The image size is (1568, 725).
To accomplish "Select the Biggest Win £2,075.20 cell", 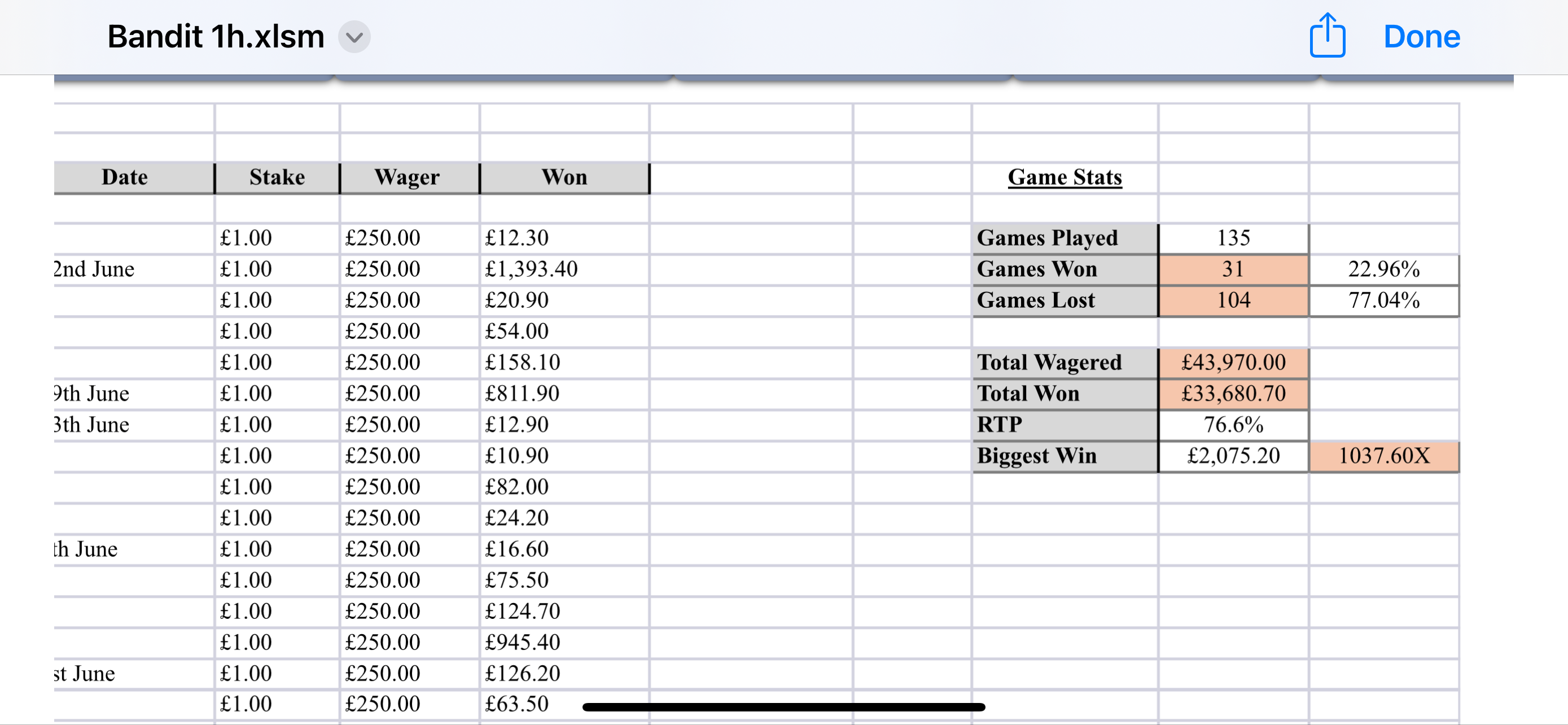I will (1233, 456).
